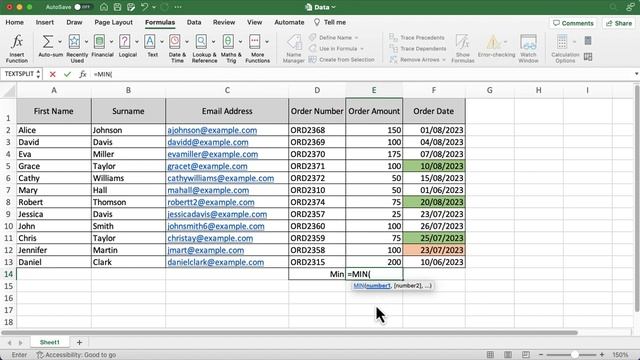
Task: Adjust the zoom slider handle
Action: (574, 355)
